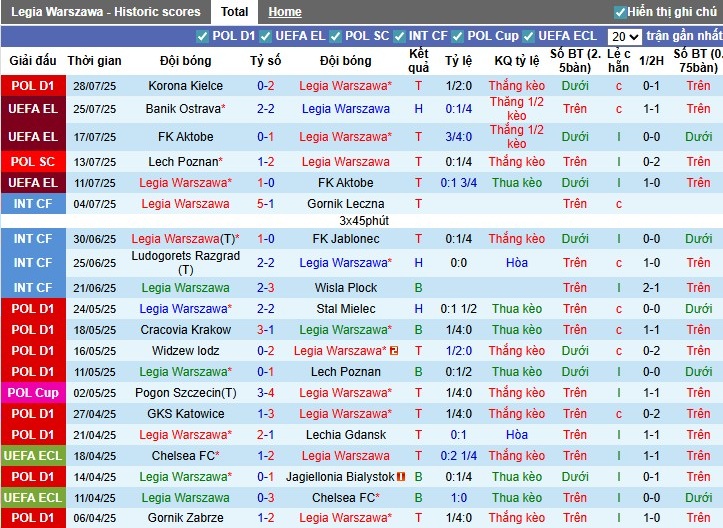Open Ludogorets Razgrad team name
Viewport: 723px width, 528px height.
coord(185,263)
